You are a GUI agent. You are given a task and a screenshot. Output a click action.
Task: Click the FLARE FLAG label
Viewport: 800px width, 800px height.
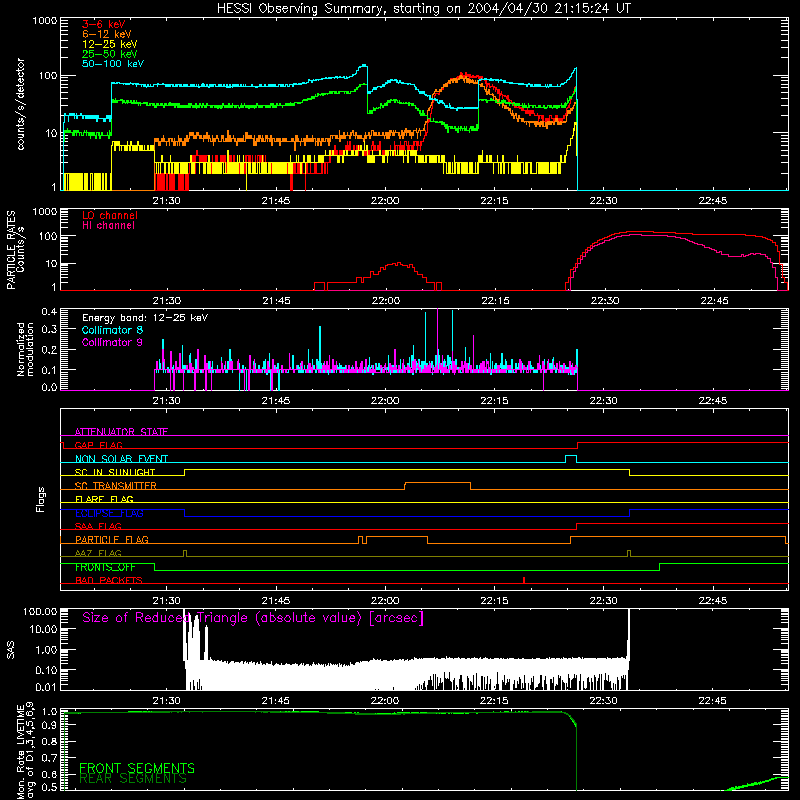[x=104, y=499]
